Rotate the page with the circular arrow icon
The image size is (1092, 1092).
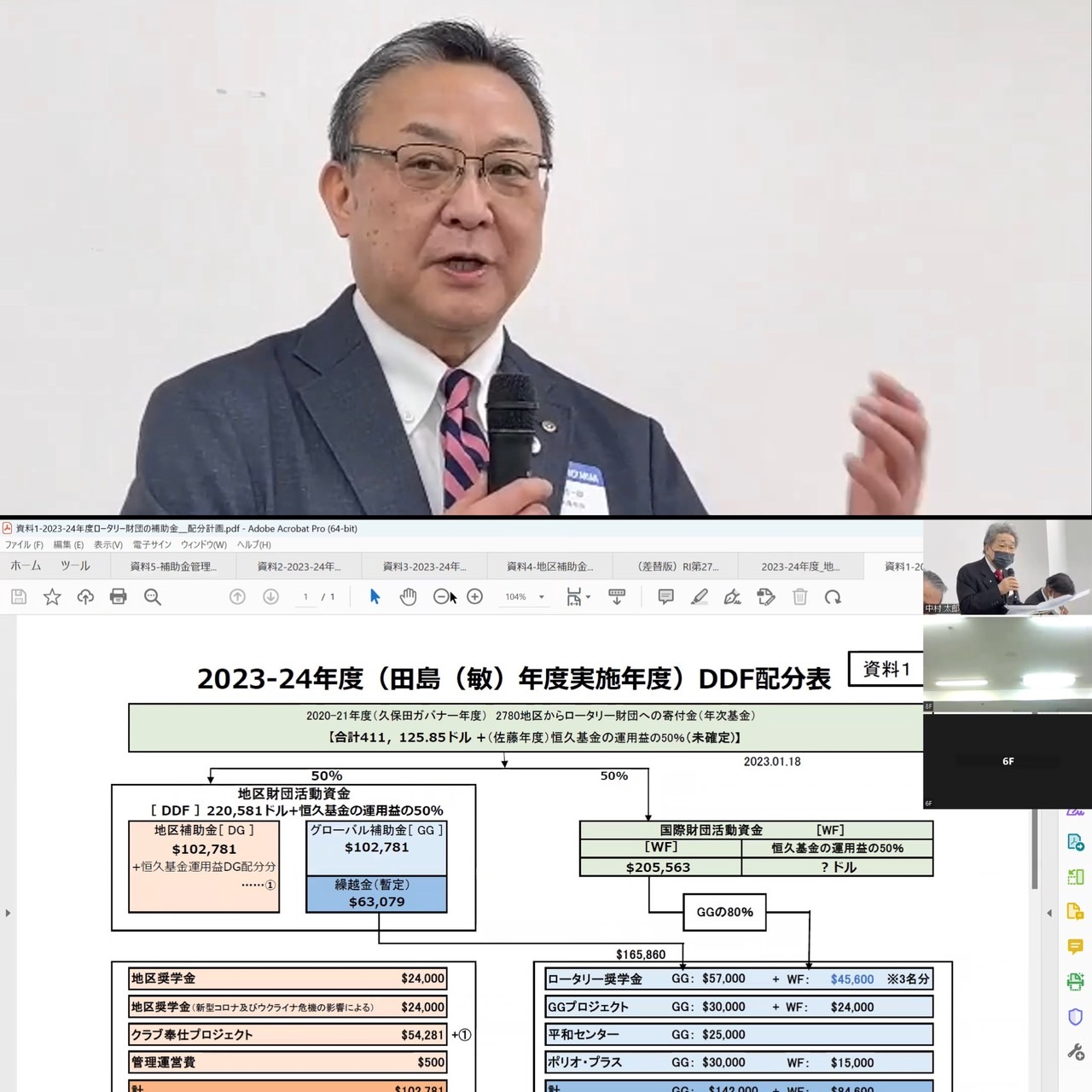834,597
